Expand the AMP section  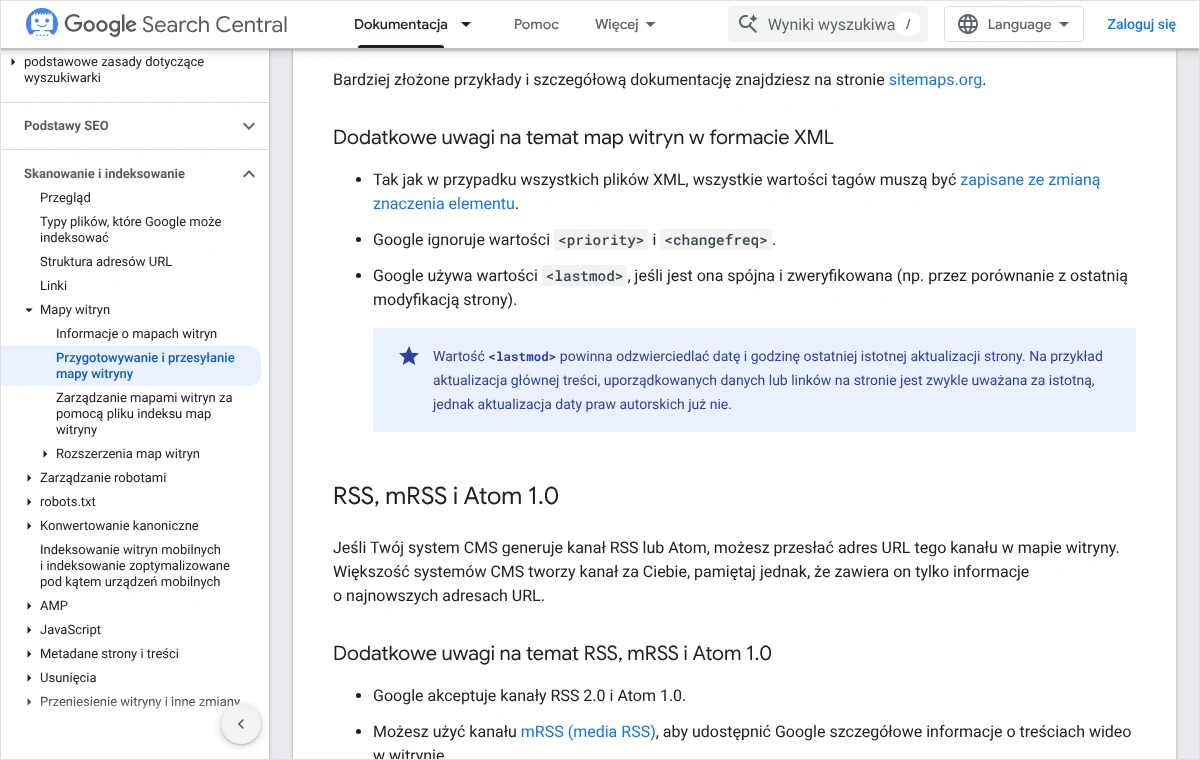[x=30, y=606]
